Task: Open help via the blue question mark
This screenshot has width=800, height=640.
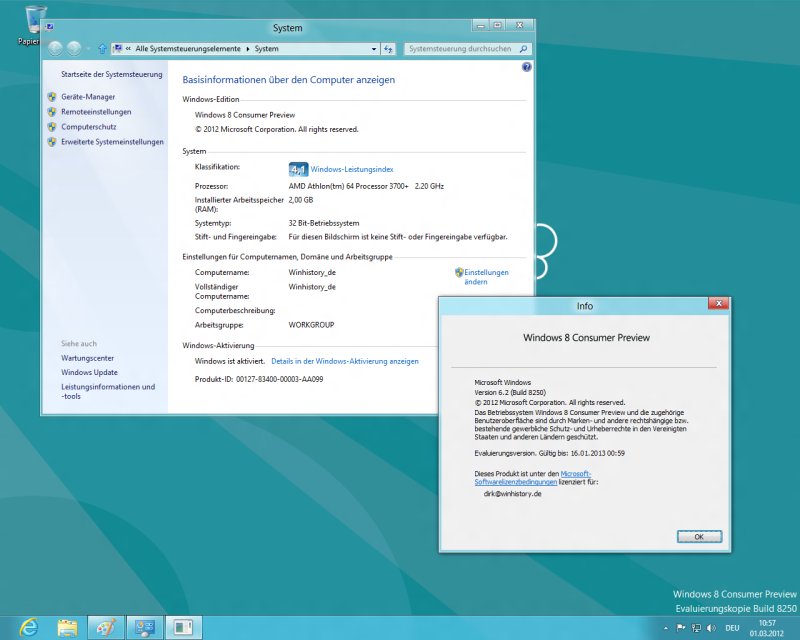Action: (x=527, y=67)
